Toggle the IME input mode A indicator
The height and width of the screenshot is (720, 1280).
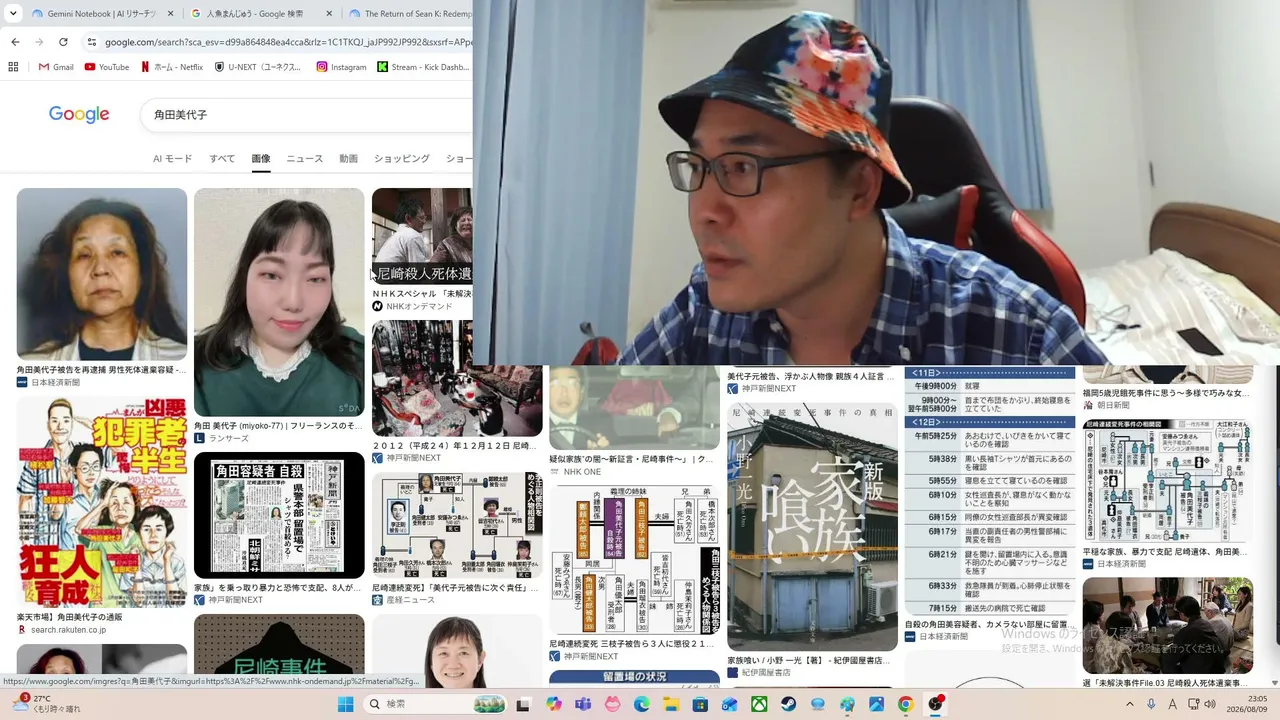(1173, 704)
